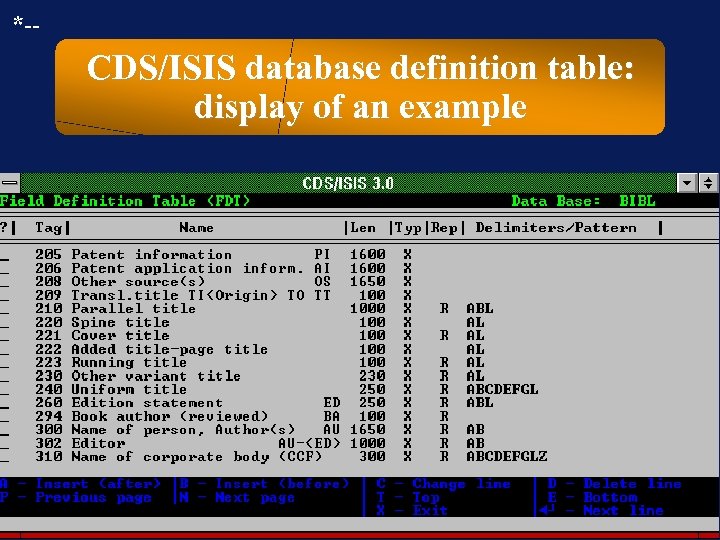Select the Book author (reviewed) row
This screenshot has width=720, height=540.
[x=223, y=416]
